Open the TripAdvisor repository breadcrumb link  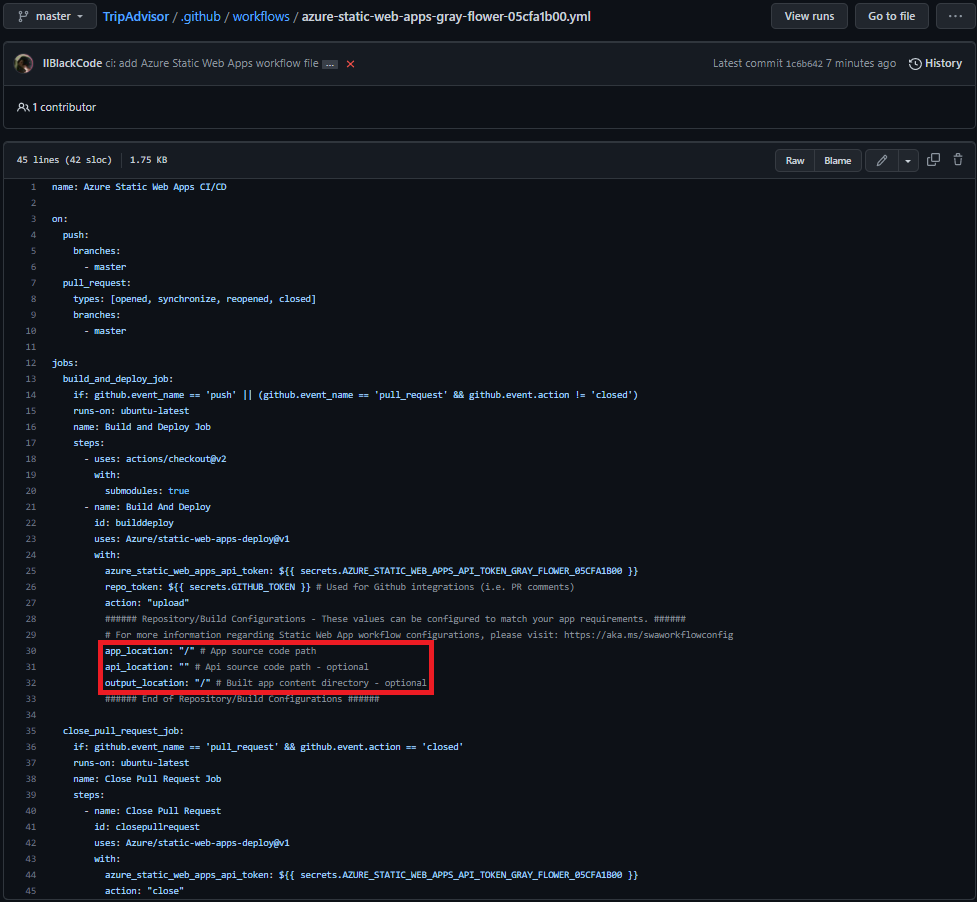pyautogui.click(x=136, y=16)
